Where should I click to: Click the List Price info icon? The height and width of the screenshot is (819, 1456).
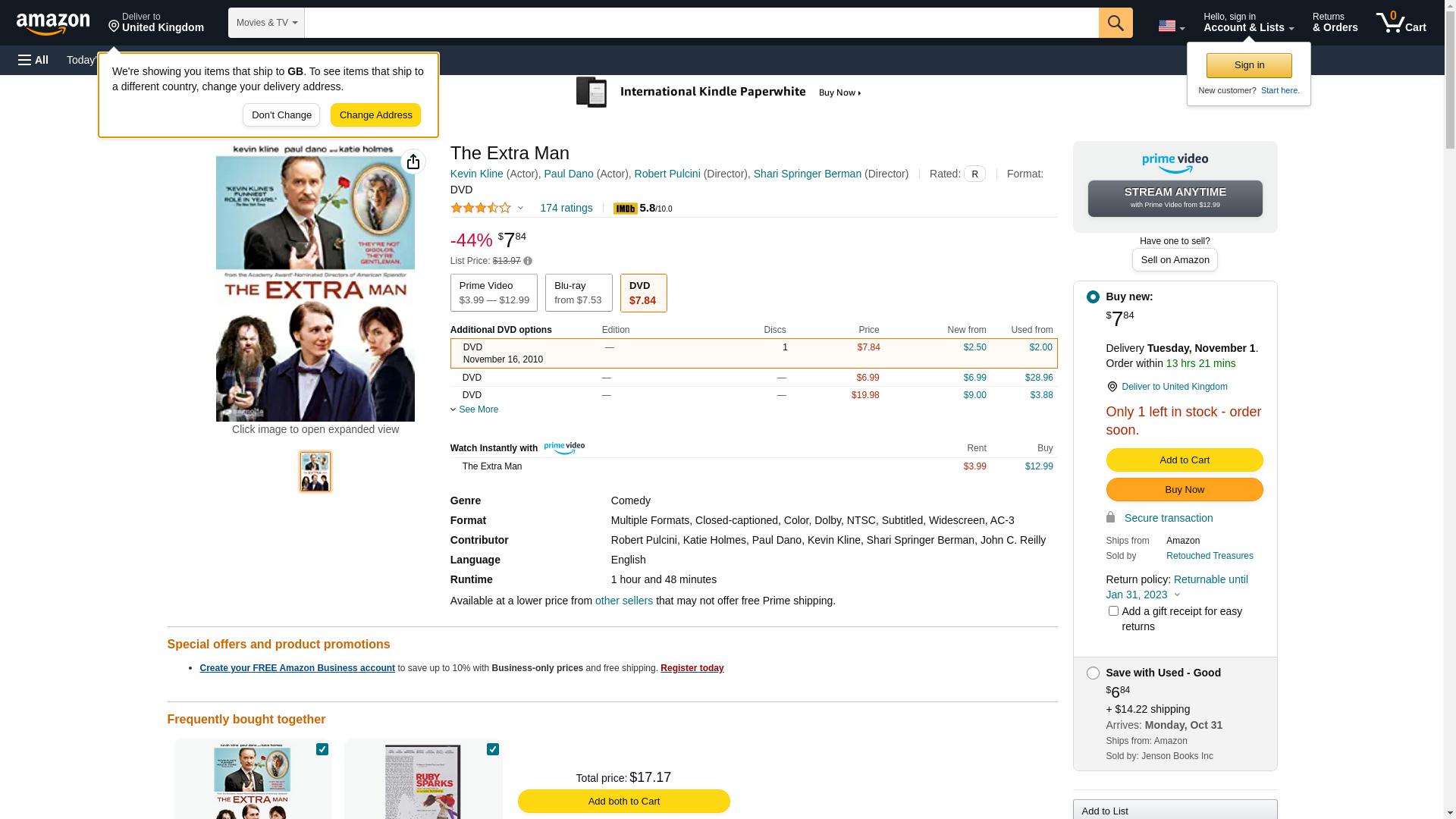(528, 261)
